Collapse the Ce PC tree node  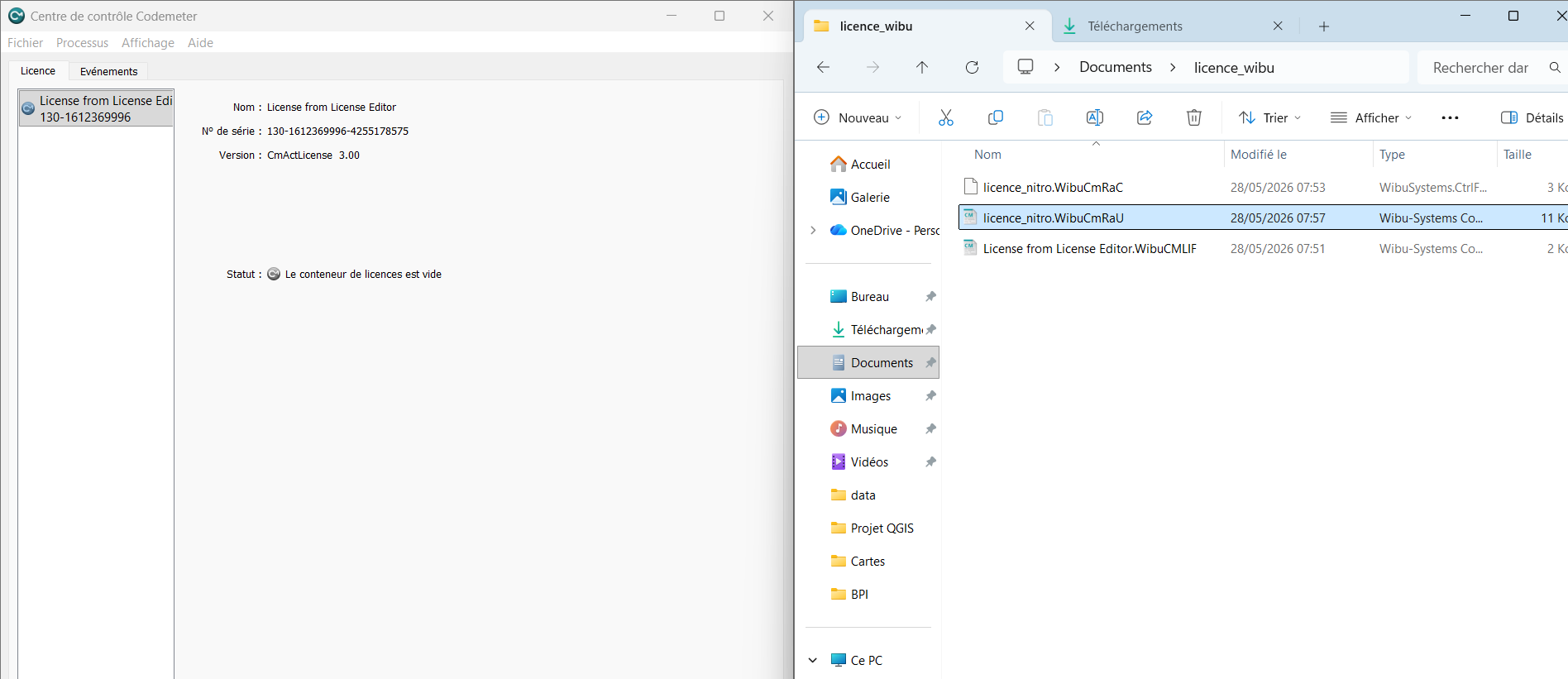[x=813, y=660]
